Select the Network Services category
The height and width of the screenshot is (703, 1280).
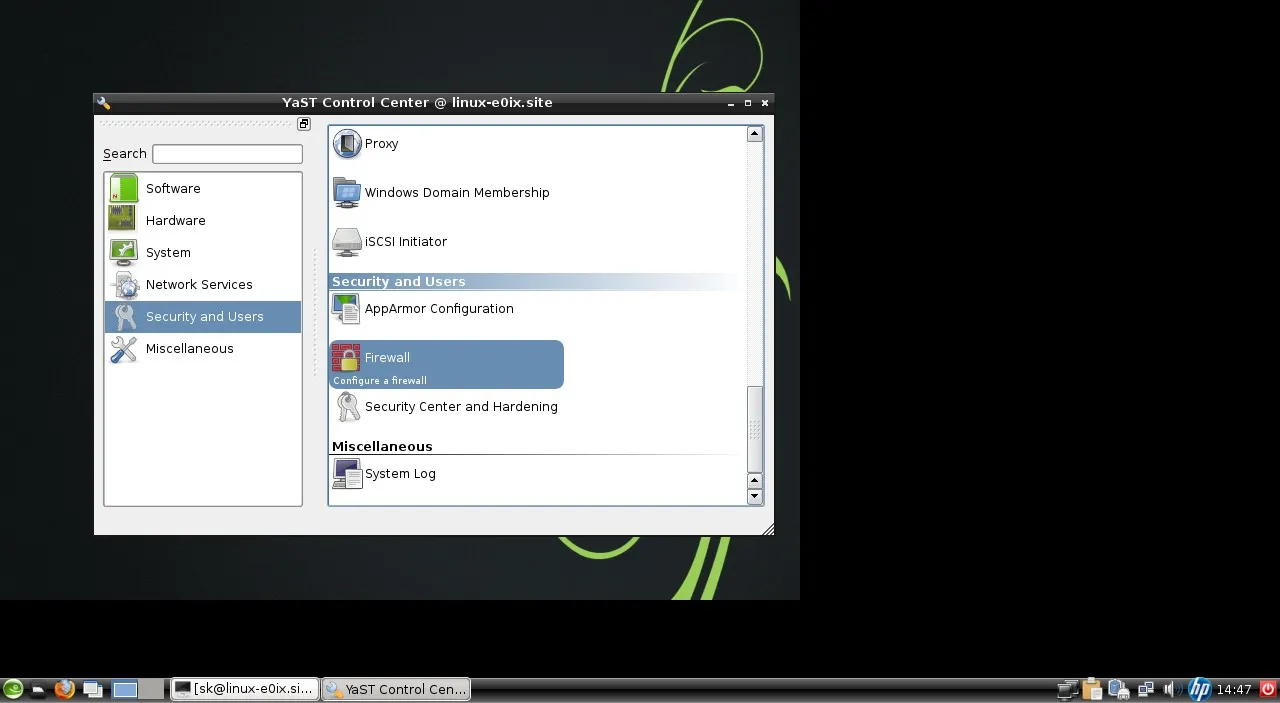tap(198, 285)
